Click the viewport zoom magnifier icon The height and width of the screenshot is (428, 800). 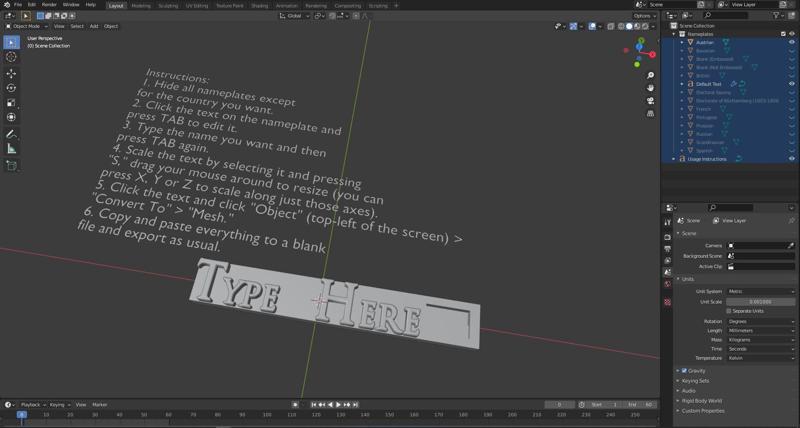[x=651, y=75]
